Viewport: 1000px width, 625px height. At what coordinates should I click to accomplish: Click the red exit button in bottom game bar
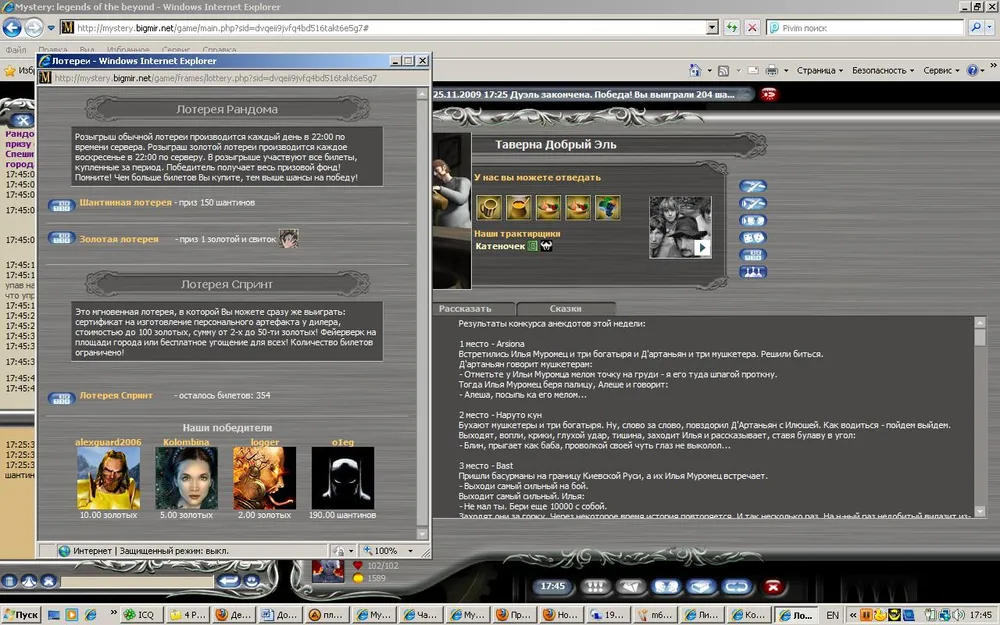[x=772, y=586]
